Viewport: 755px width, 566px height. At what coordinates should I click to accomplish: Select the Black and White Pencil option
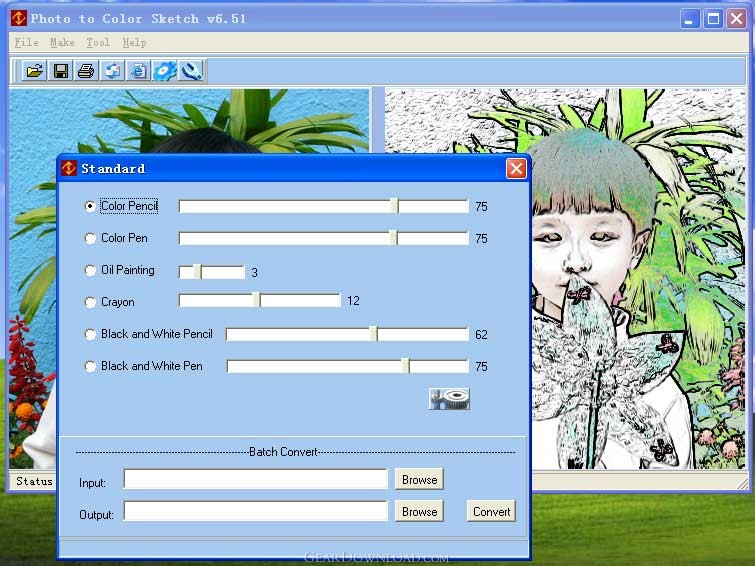91,335
